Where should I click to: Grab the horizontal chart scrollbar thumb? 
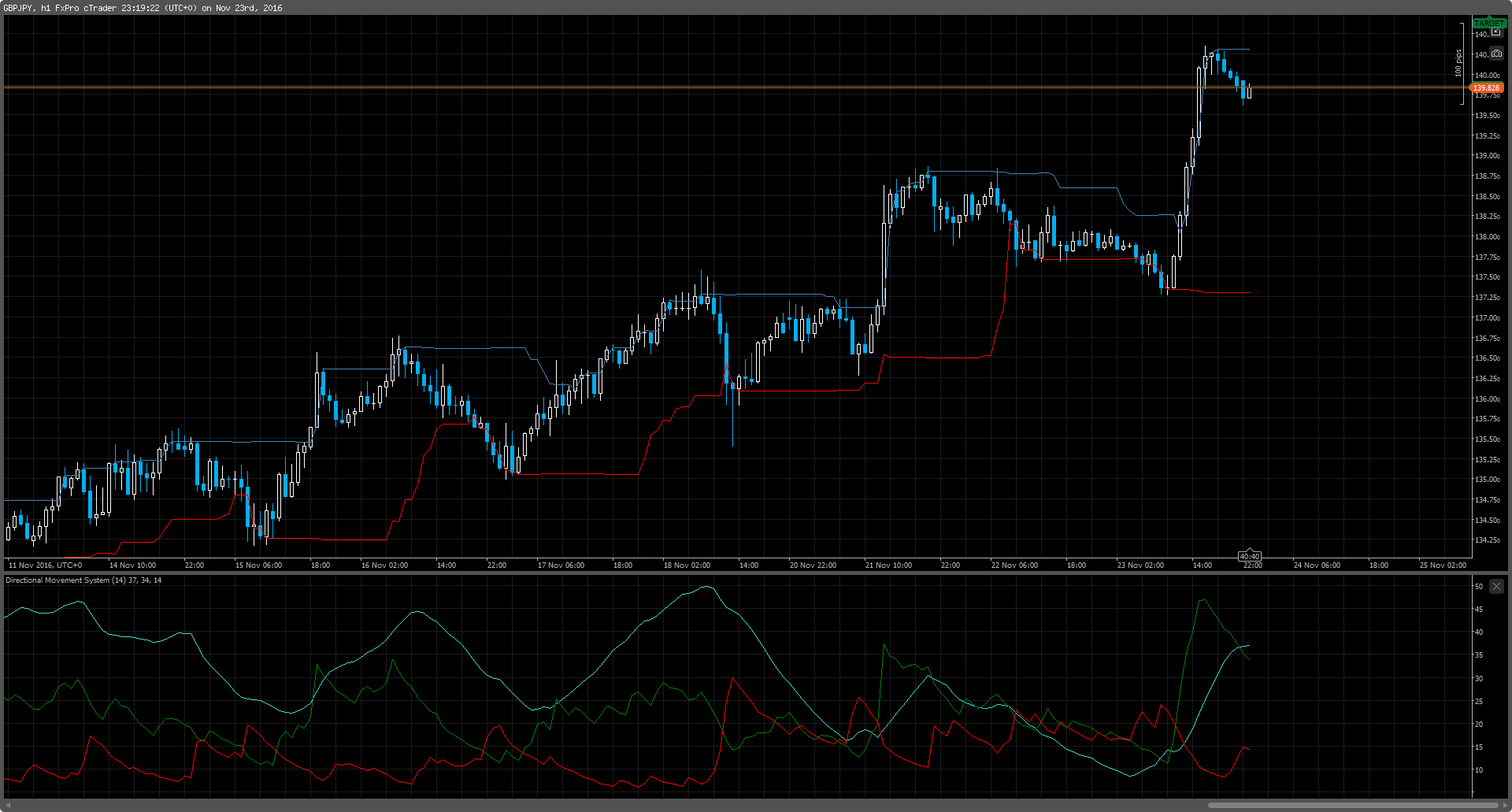click(1353, 805)
